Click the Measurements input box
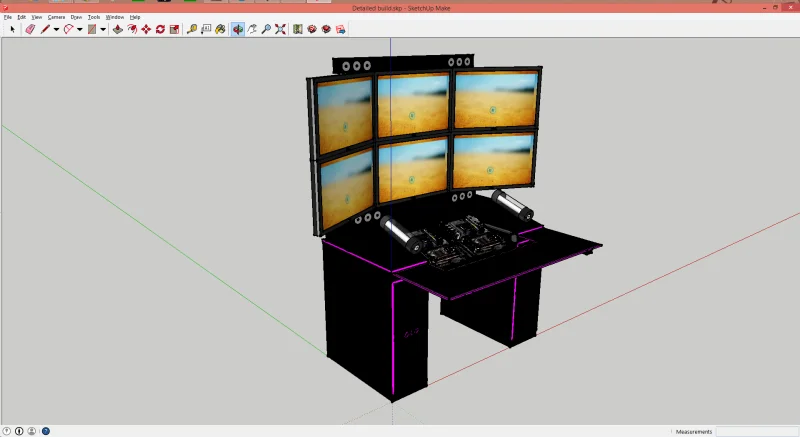The width and height of the screenshot is (800, 437). click(757, 432)
